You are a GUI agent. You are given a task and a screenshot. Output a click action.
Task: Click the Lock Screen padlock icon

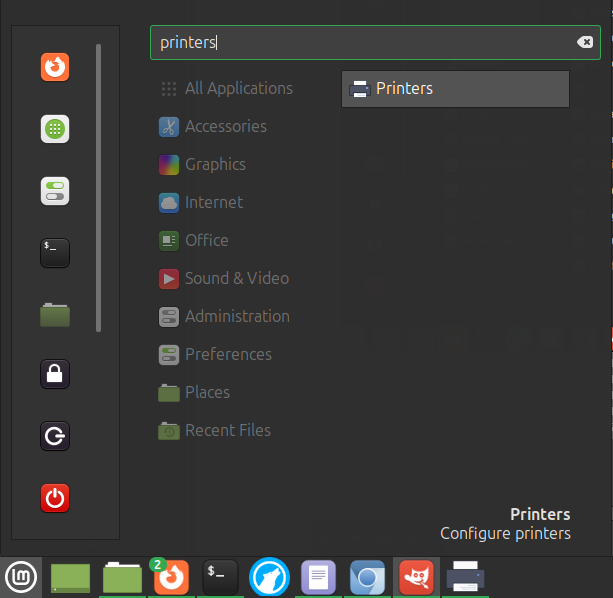pos(55,375)
